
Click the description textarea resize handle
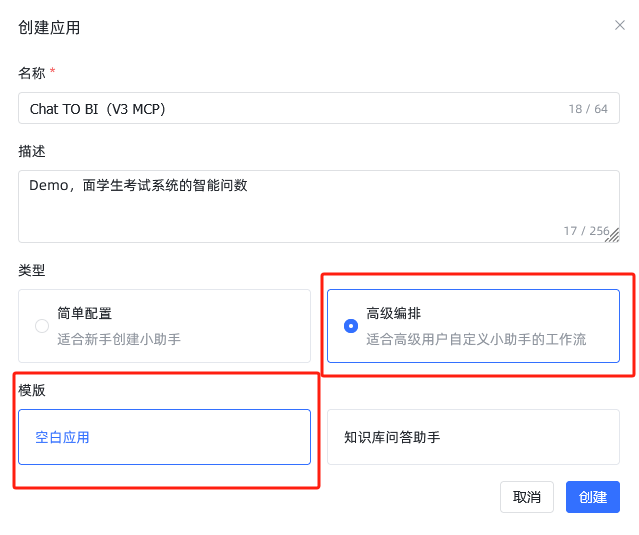point(613,236)
